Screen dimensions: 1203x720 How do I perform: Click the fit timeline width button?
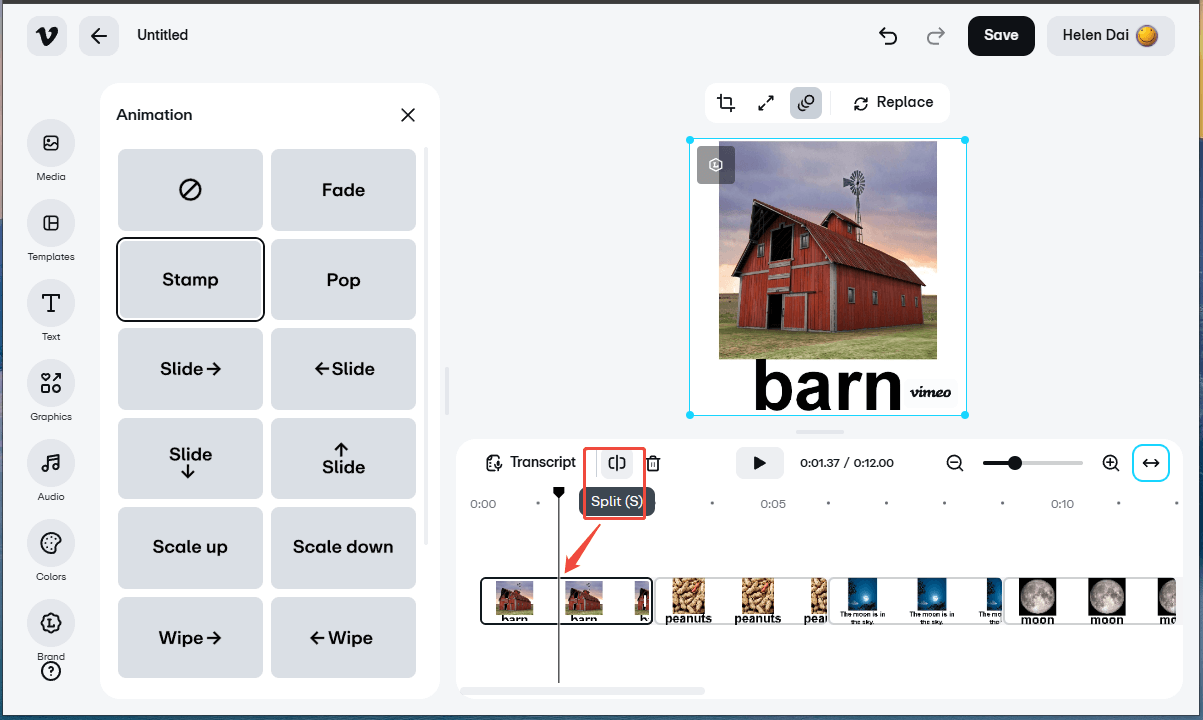[x=1151, y=463]
